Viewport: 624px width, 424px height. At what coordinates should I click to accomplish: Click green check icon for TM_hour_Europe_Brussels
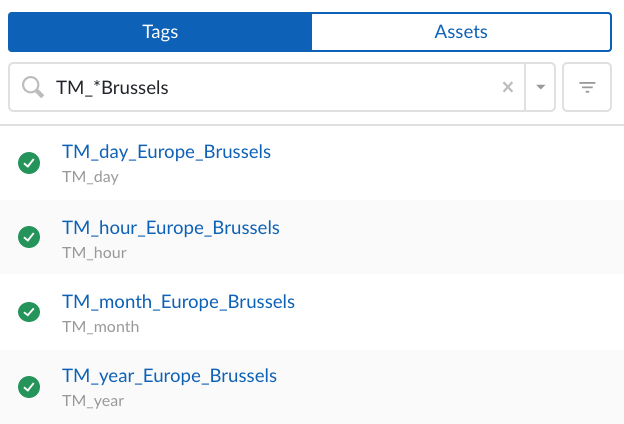30,238
